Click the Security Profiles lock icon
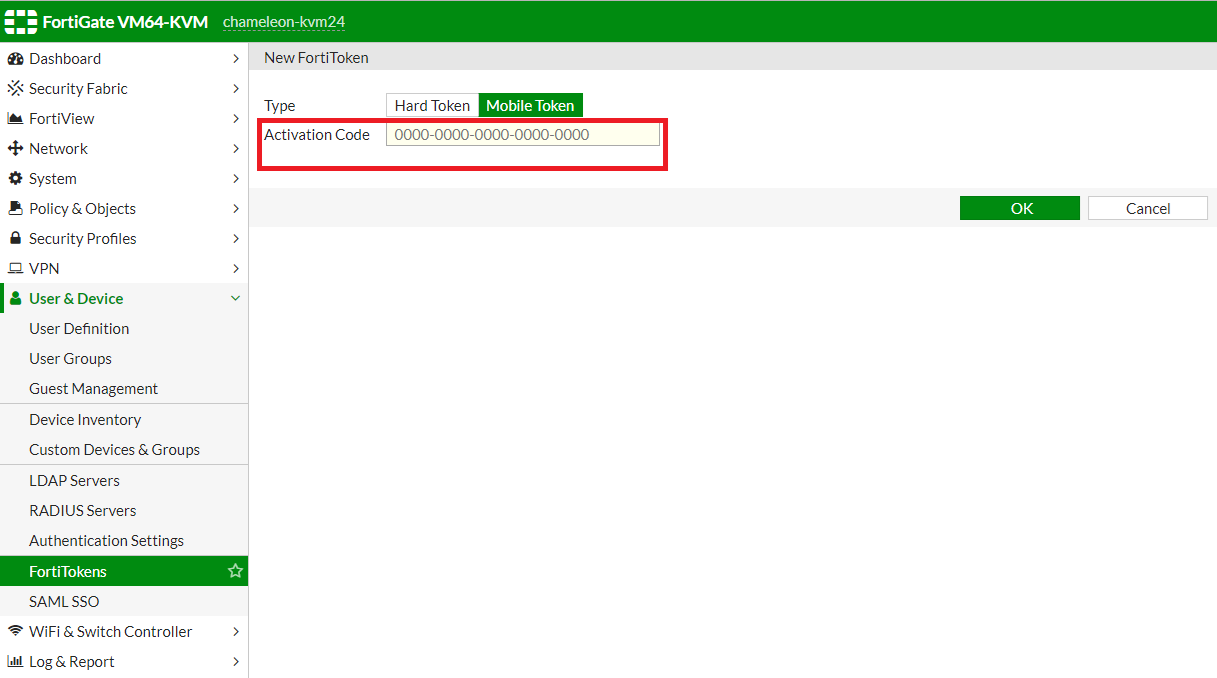 [x=15, y=239]
